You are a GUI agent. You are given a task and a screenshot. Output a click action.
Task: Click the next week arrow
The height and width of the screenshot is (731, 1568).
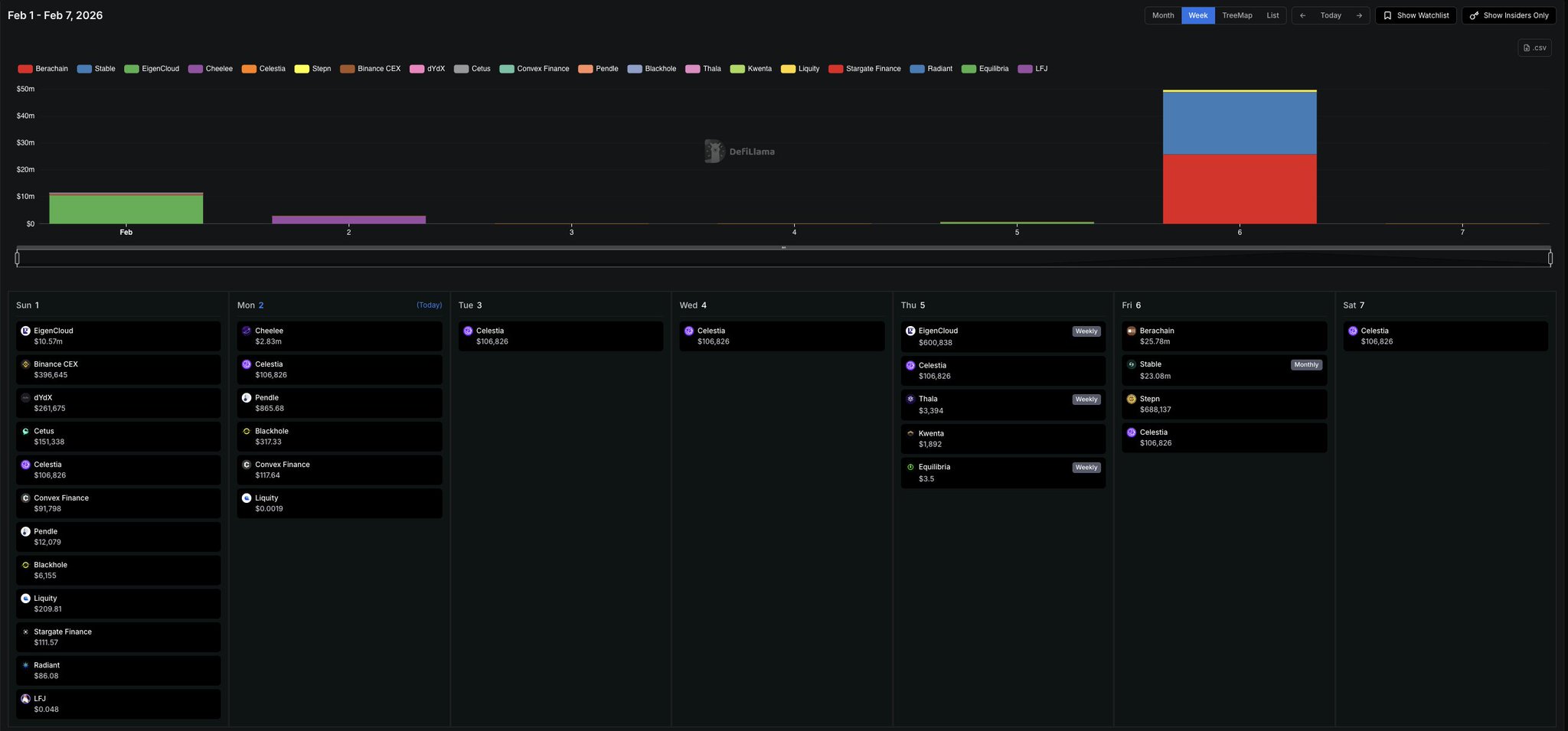click(1359, 15)
